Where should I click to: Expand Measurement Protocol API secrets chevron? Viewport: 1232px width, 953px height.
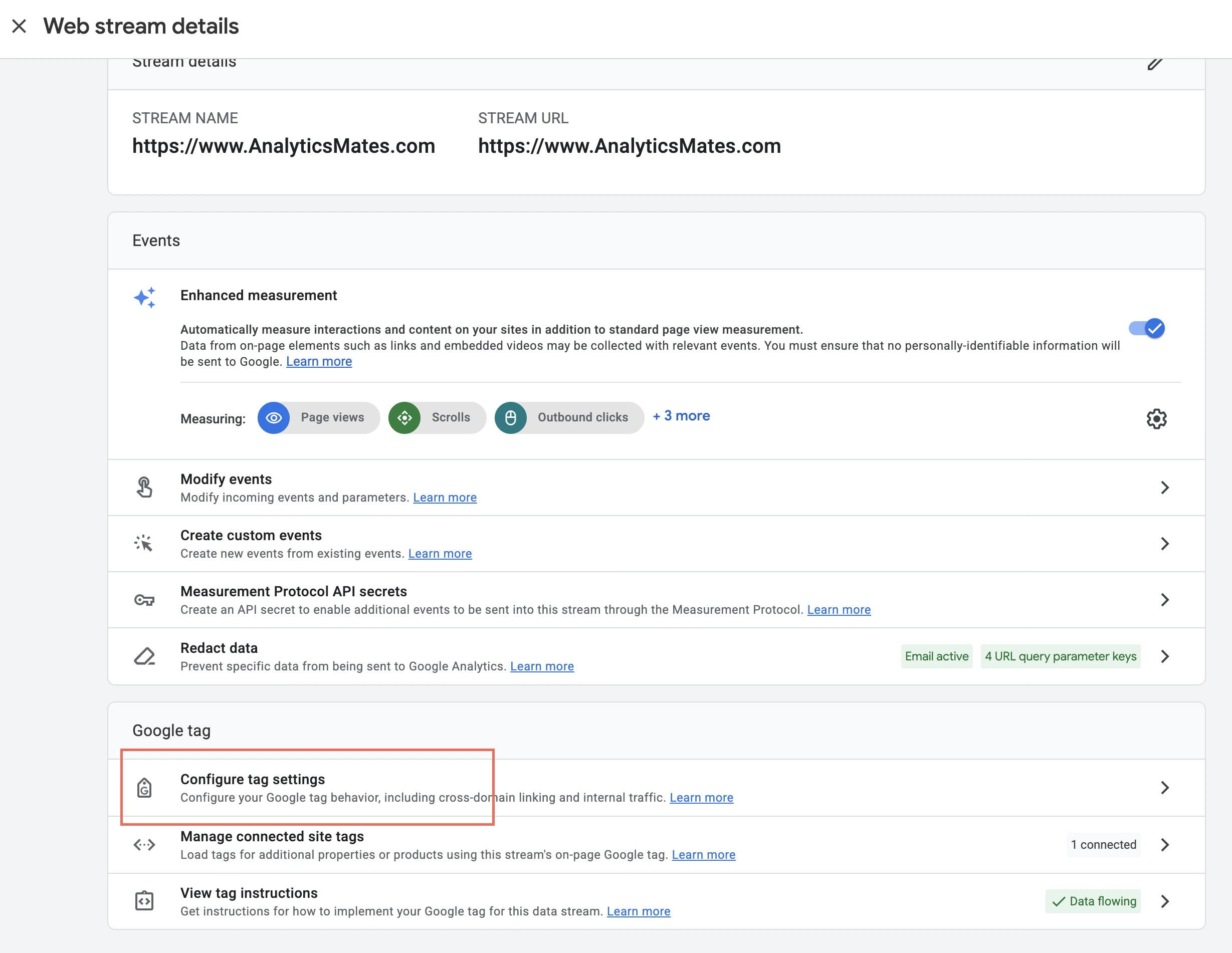[x=1165, y=599]
